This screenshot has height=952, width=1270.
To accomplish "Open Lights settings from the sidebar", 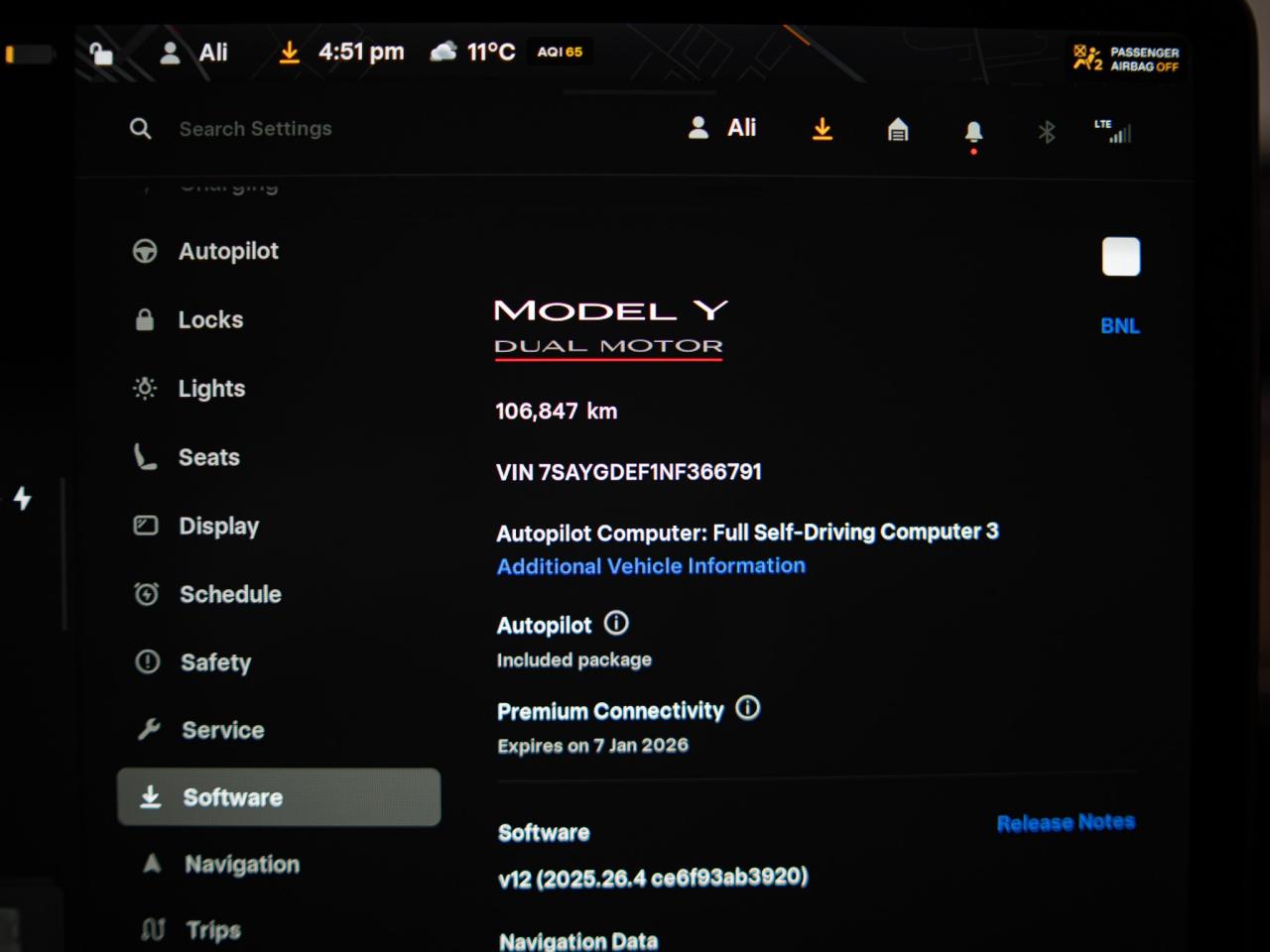I will pyautogui.click(x=145, y=388).
